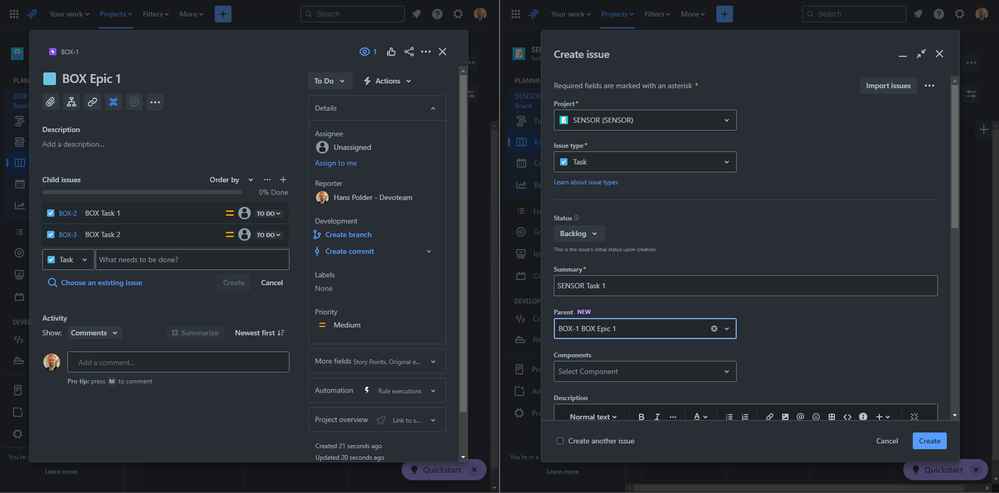Click the attach file paperclip icon
Viewport: 999px width, 493px height.
tap(51, 102)
